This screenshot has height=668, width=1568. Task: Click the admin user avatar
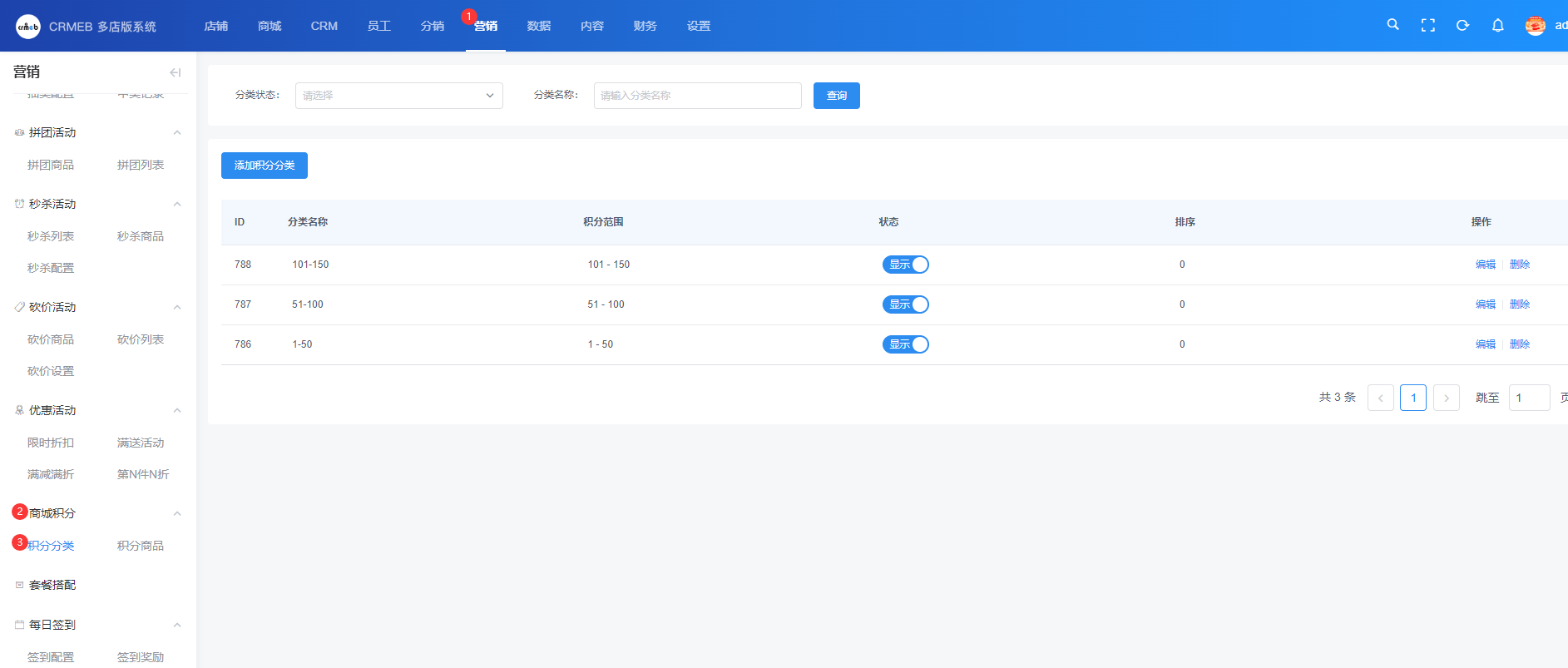1535,26
